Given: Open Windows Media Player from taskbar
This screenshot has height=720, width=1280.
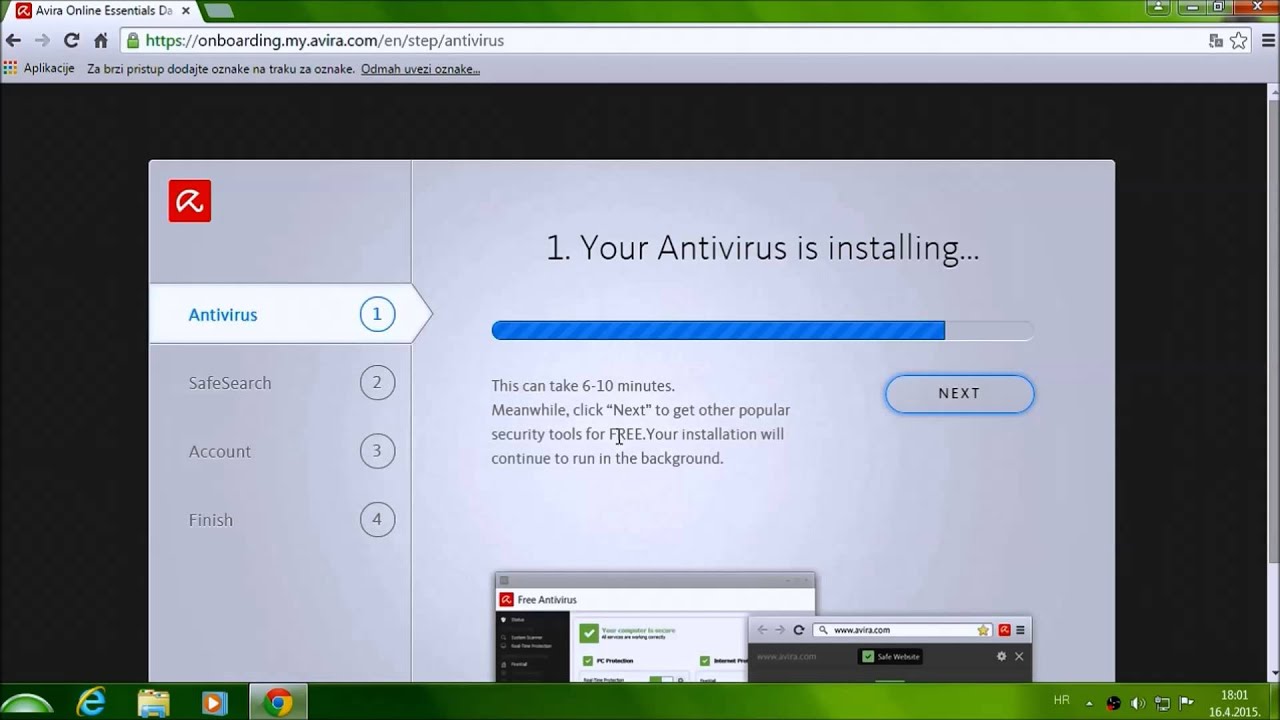Looking at the screenshot, I should [214, 703].
